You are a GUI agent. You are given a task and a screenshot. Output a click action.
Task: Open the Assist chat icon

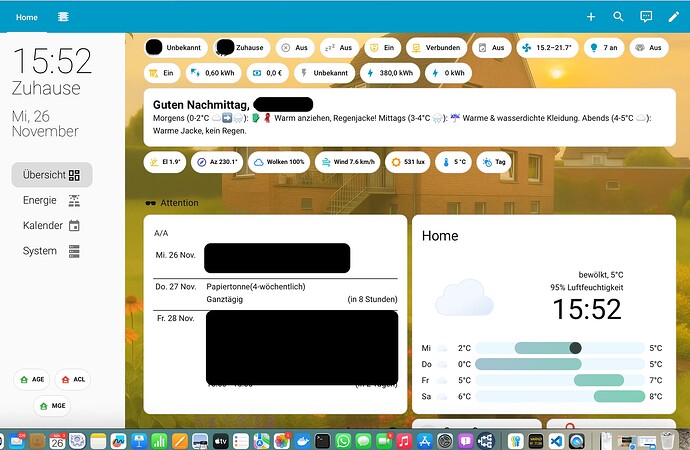646,17
